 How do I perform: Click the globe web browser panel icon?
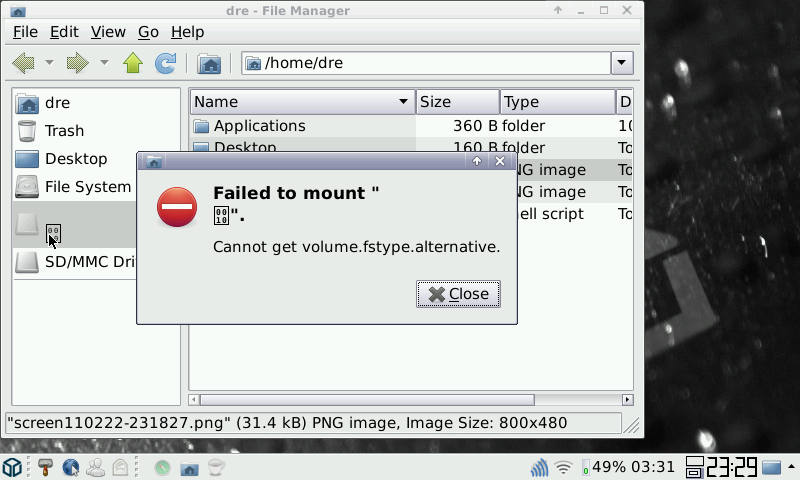coord(71,467)
